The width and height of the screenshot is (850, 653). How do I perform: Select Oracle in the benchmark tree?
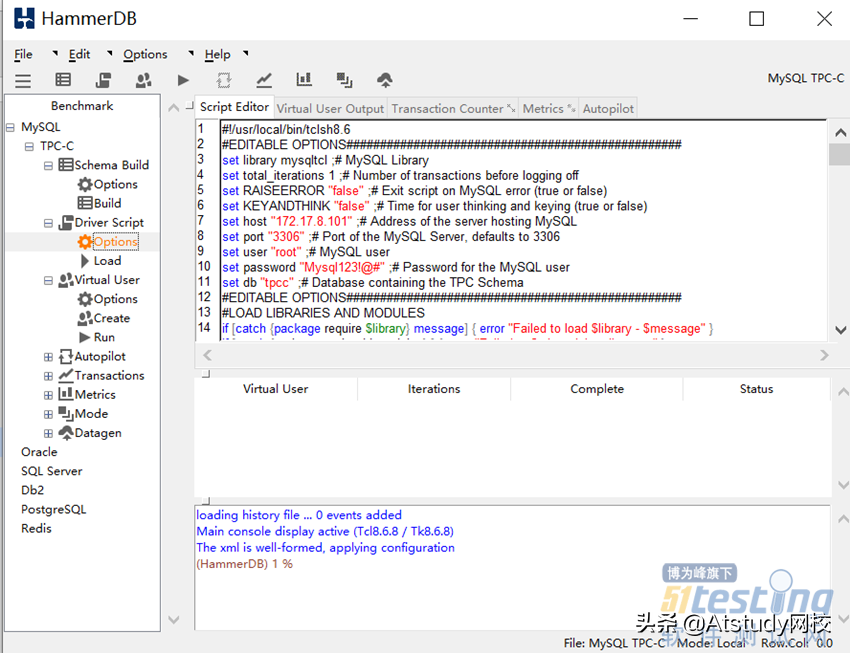click(x=39, y=452)
